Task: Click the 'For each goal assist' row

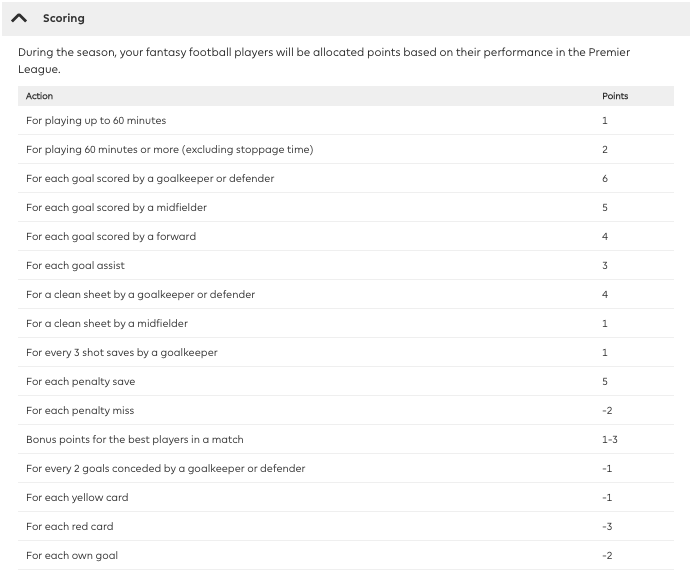Action: (76, 266)
